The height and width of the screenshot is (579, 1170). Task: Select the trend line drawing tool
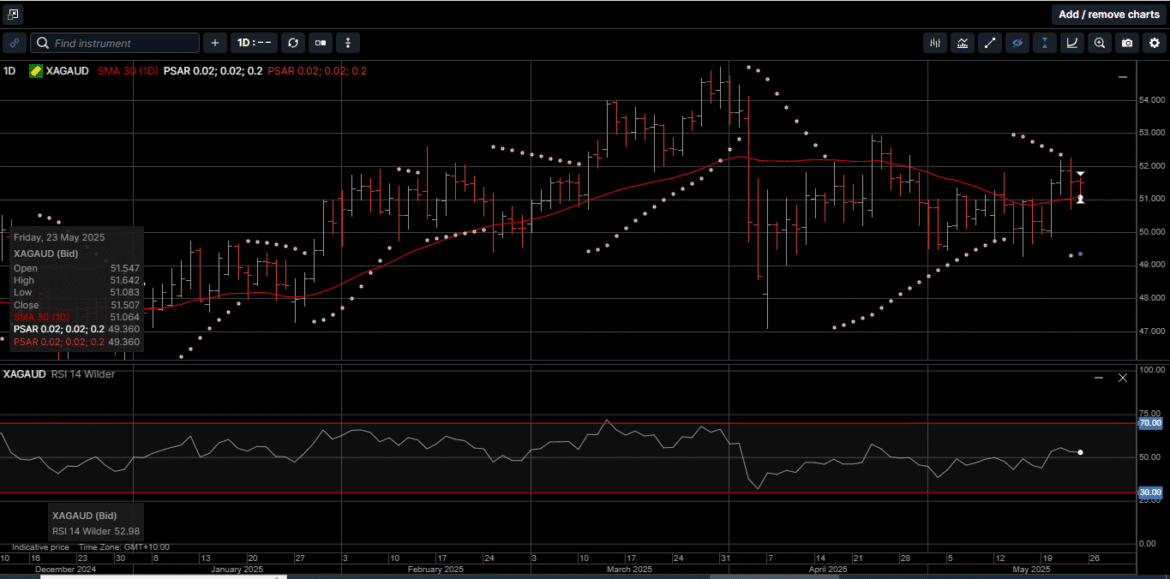coord(990,43)
